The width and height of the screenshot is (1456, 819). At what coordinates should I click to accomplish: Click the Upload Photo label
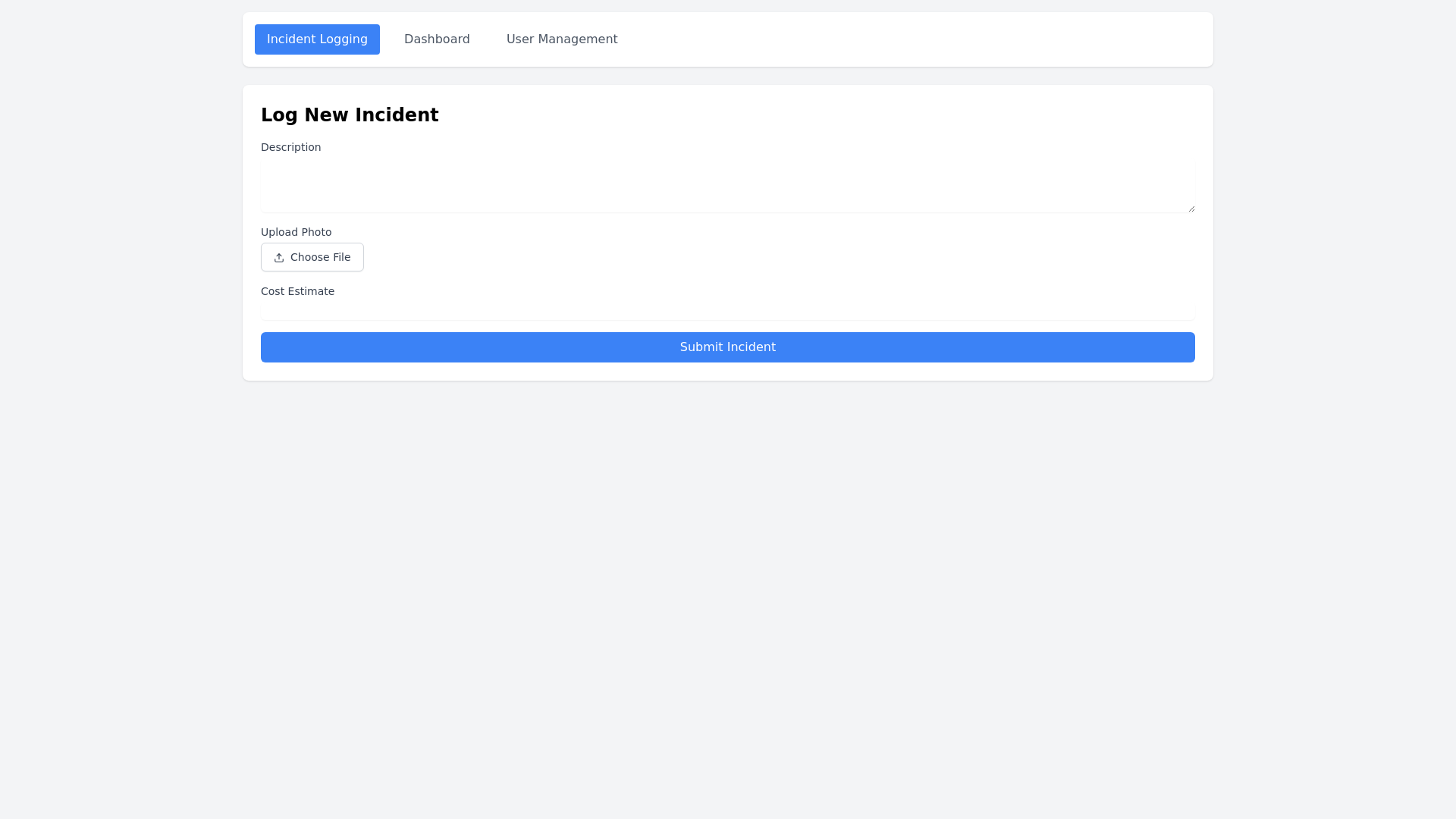(296, 232)
